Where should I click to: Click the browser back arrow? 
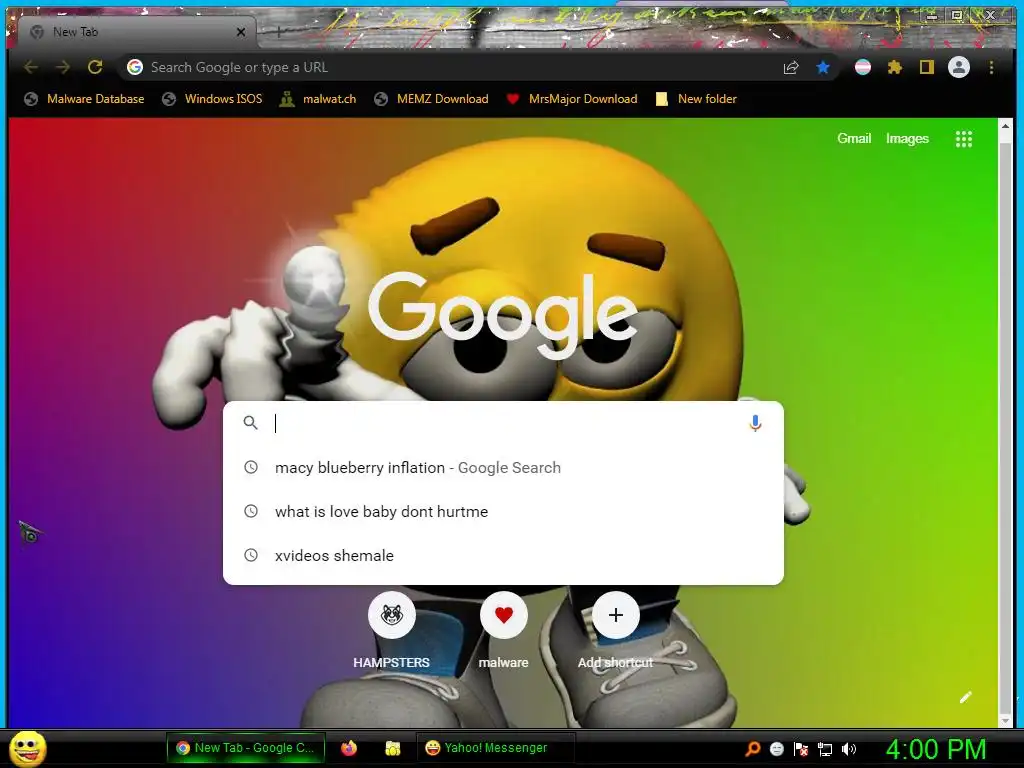tap(31, 67)
